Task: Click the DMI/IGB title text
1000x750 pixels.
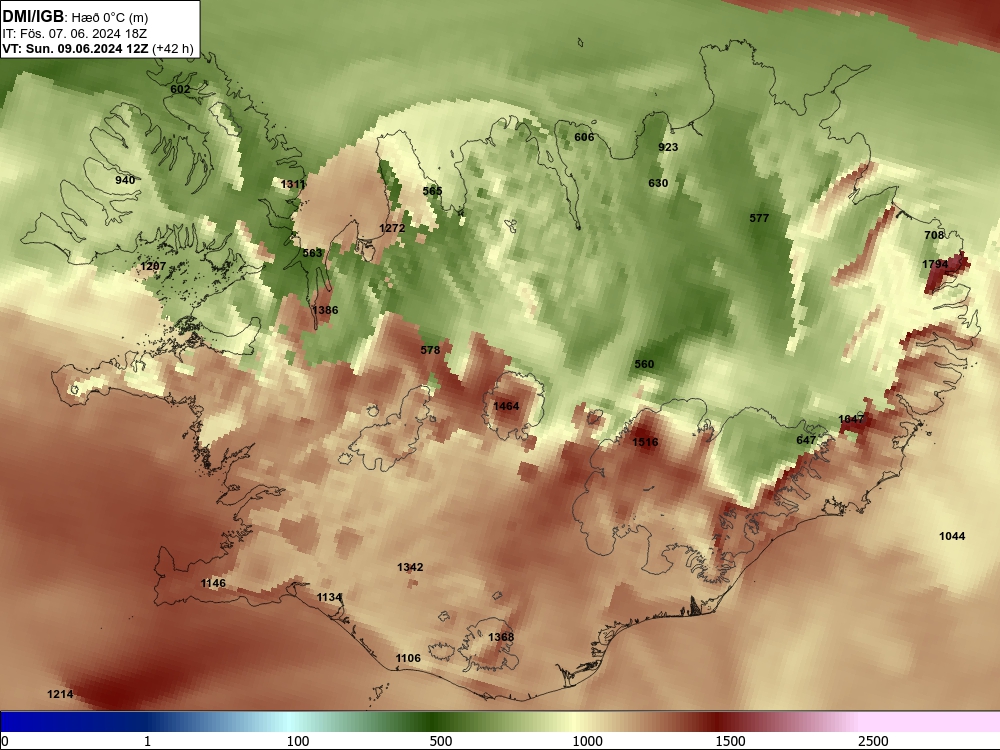Action: coord(33,17)
